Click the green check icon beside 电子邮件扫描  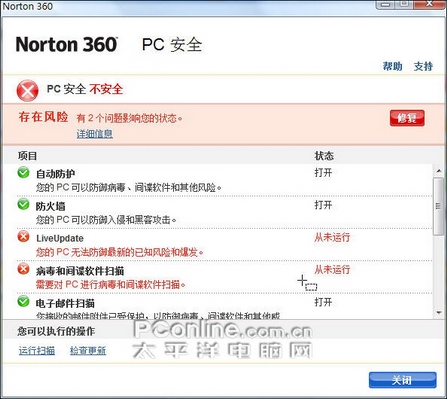point(23,301)
